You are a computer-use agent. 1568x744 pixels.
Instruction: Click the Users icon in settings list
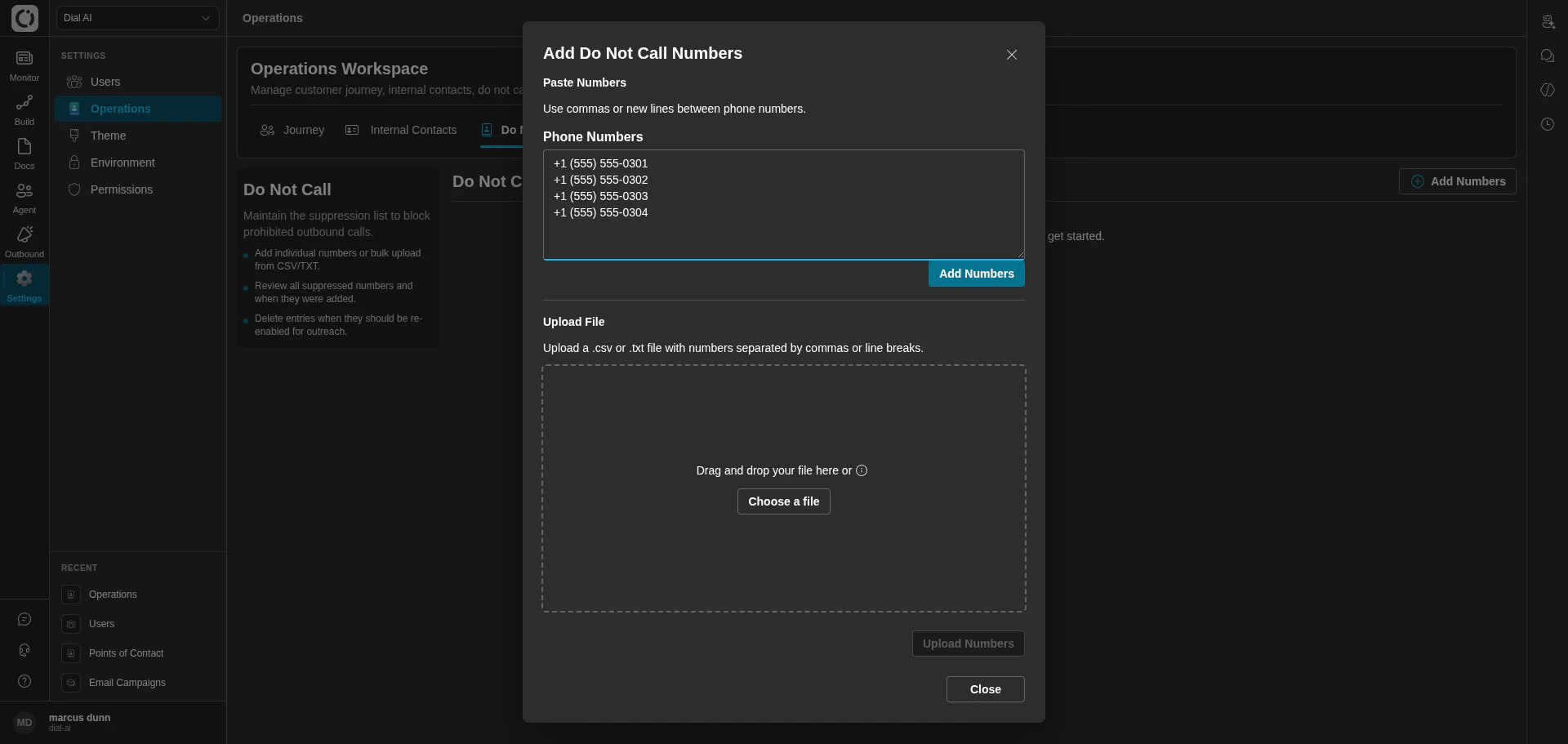(x=74, y=82)
